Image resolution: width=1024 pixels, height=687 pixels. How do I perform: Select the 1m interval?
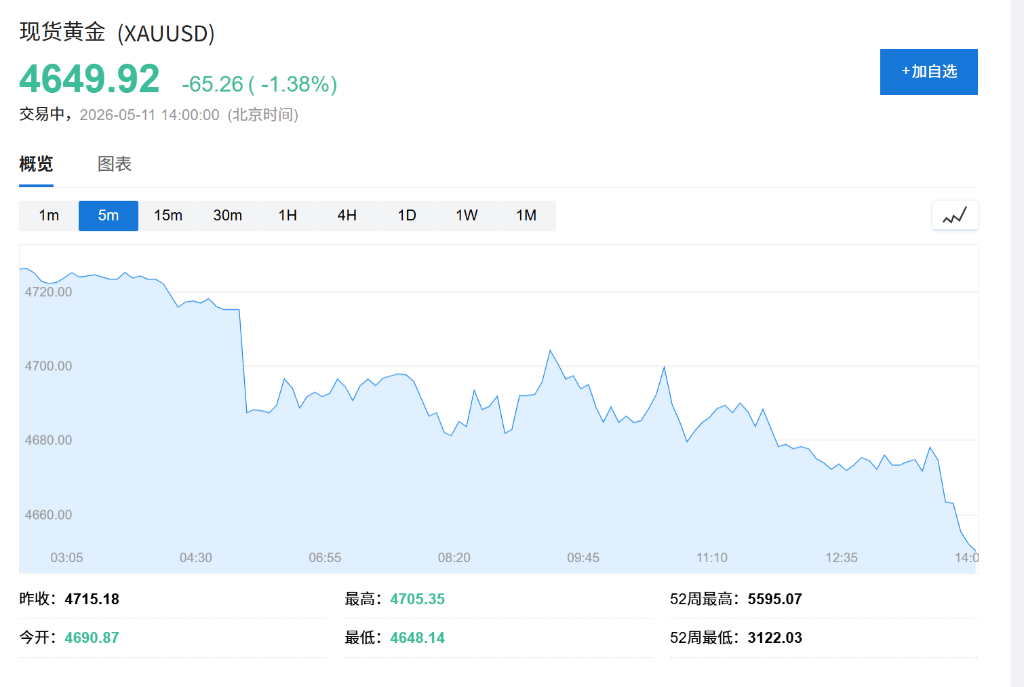49,216
